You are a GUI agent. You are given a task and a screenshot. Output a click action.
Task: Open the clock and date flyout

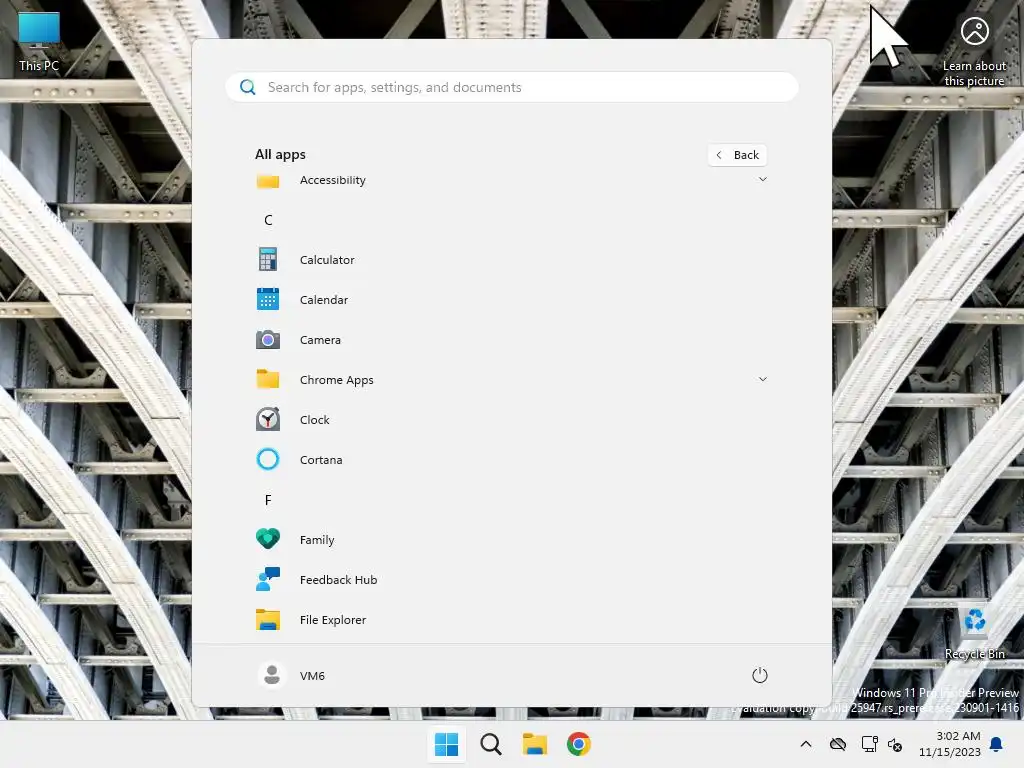(x=950, y=744)
